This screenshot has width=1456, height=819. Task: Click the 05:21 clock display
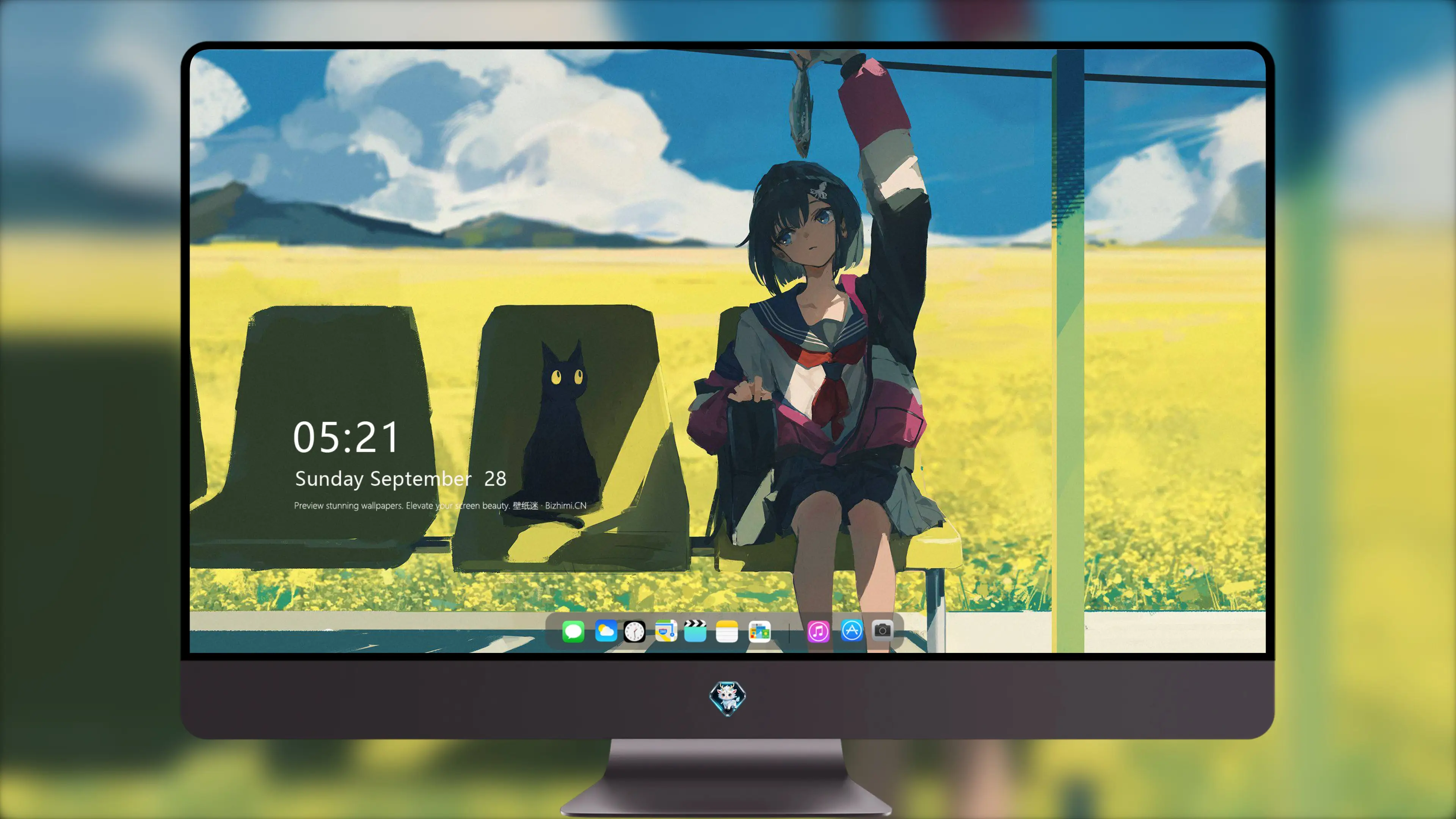[x=346, y=437]
